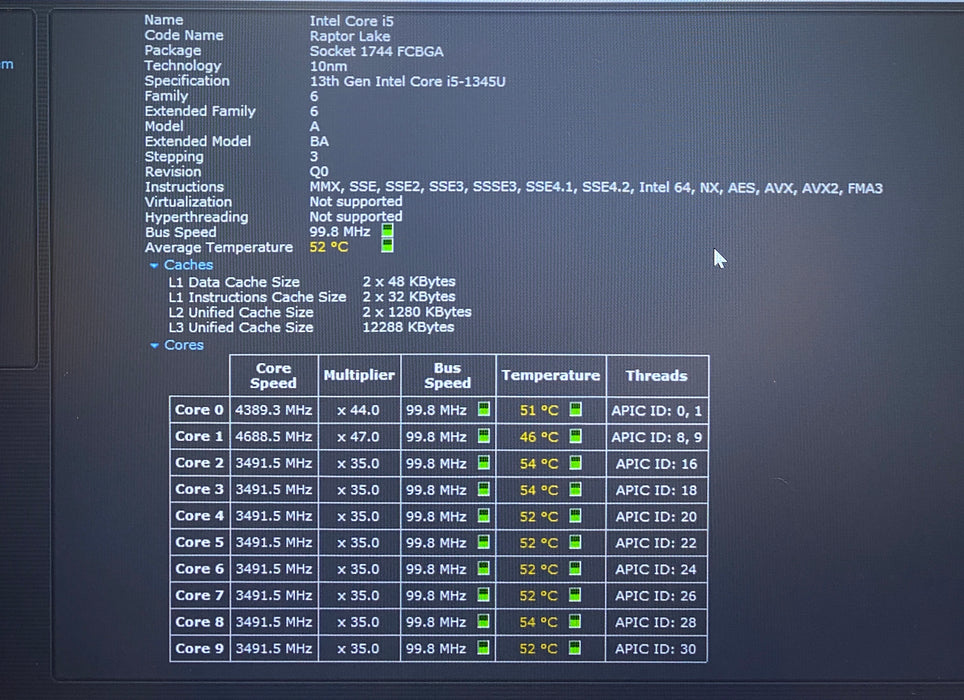Click Core 7 temperature graph icon
The height and width of the screenshot is (700, 964).
[x=575, y=595]
